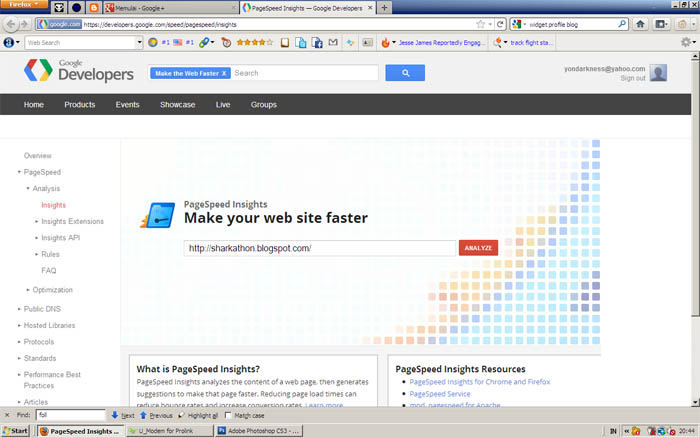Go back using the browser back arrow
Screen dimensions: 700x438
coord(11,24)
